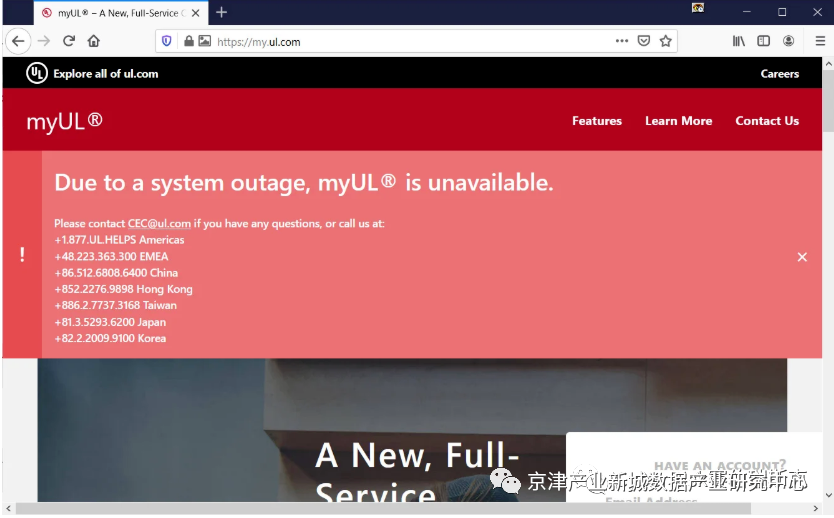This screenshot has height=518, width=834.
Task: Minimize the Firefox window
Action: coord(747,12)
